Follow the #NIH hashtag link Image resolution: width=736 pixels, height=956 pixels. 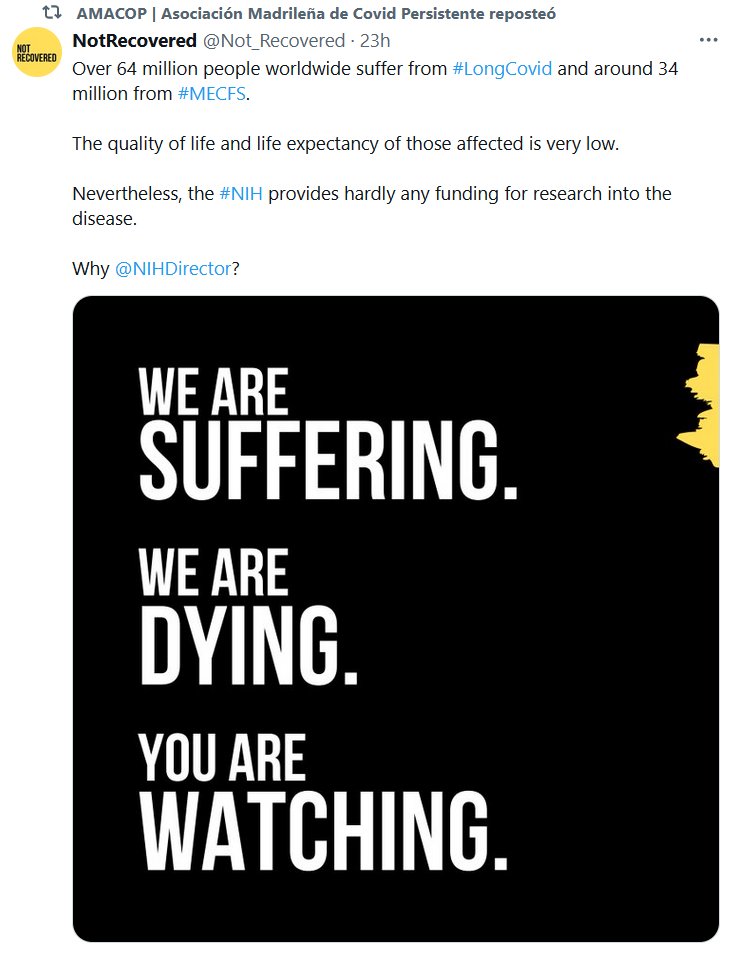point(241,193)
